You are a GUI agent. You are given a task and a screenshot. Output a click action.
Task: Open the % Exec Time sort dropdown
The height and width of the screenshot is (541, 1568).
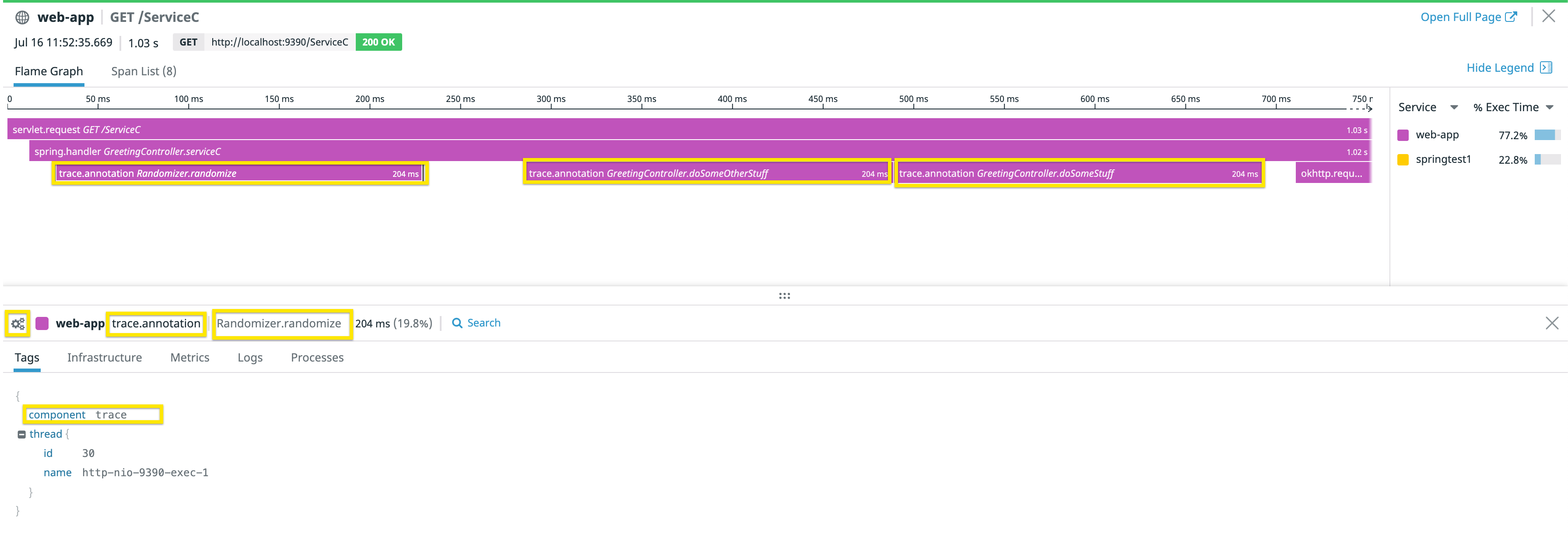click(x=1550, y=106)
